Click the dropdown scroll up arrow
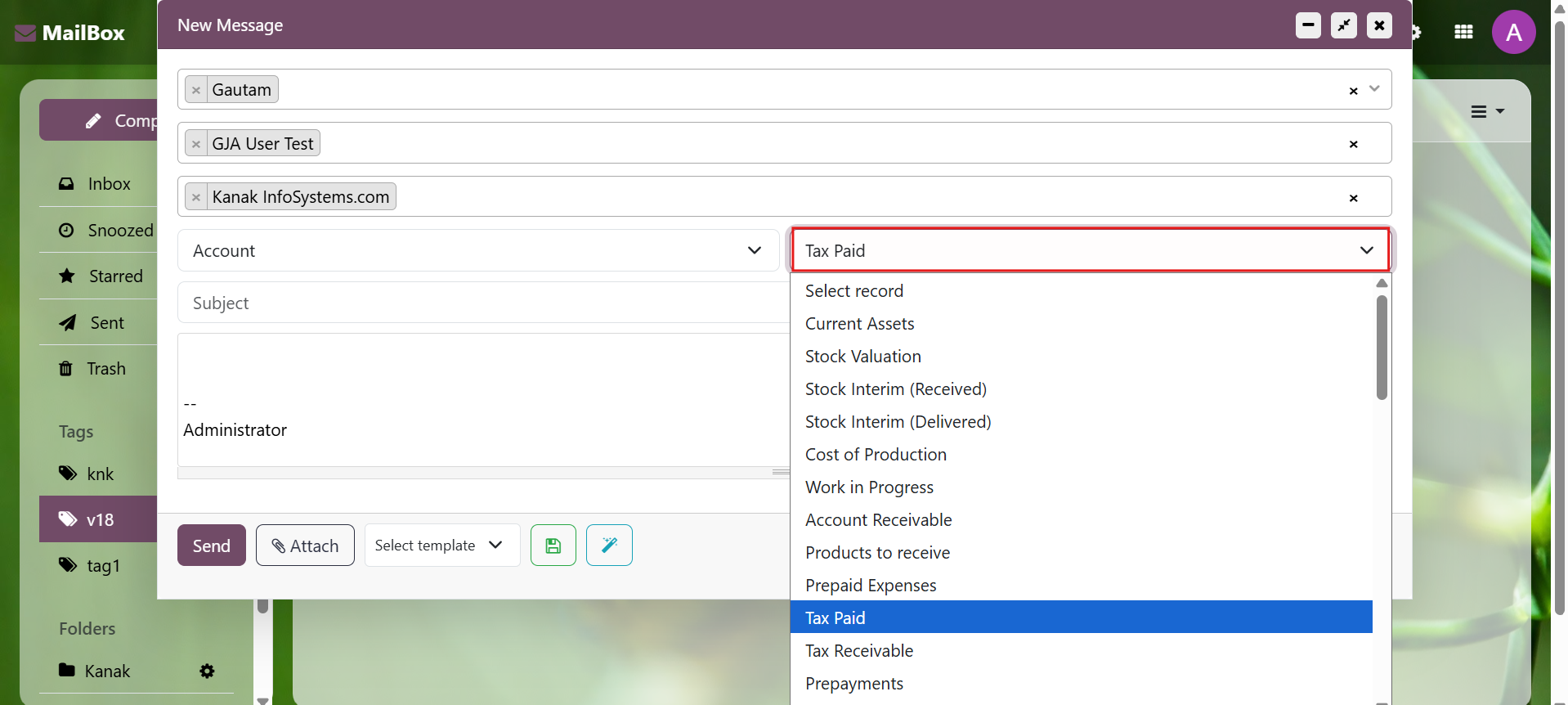Screen dimensions: 1568x705 click(1382, 283)
